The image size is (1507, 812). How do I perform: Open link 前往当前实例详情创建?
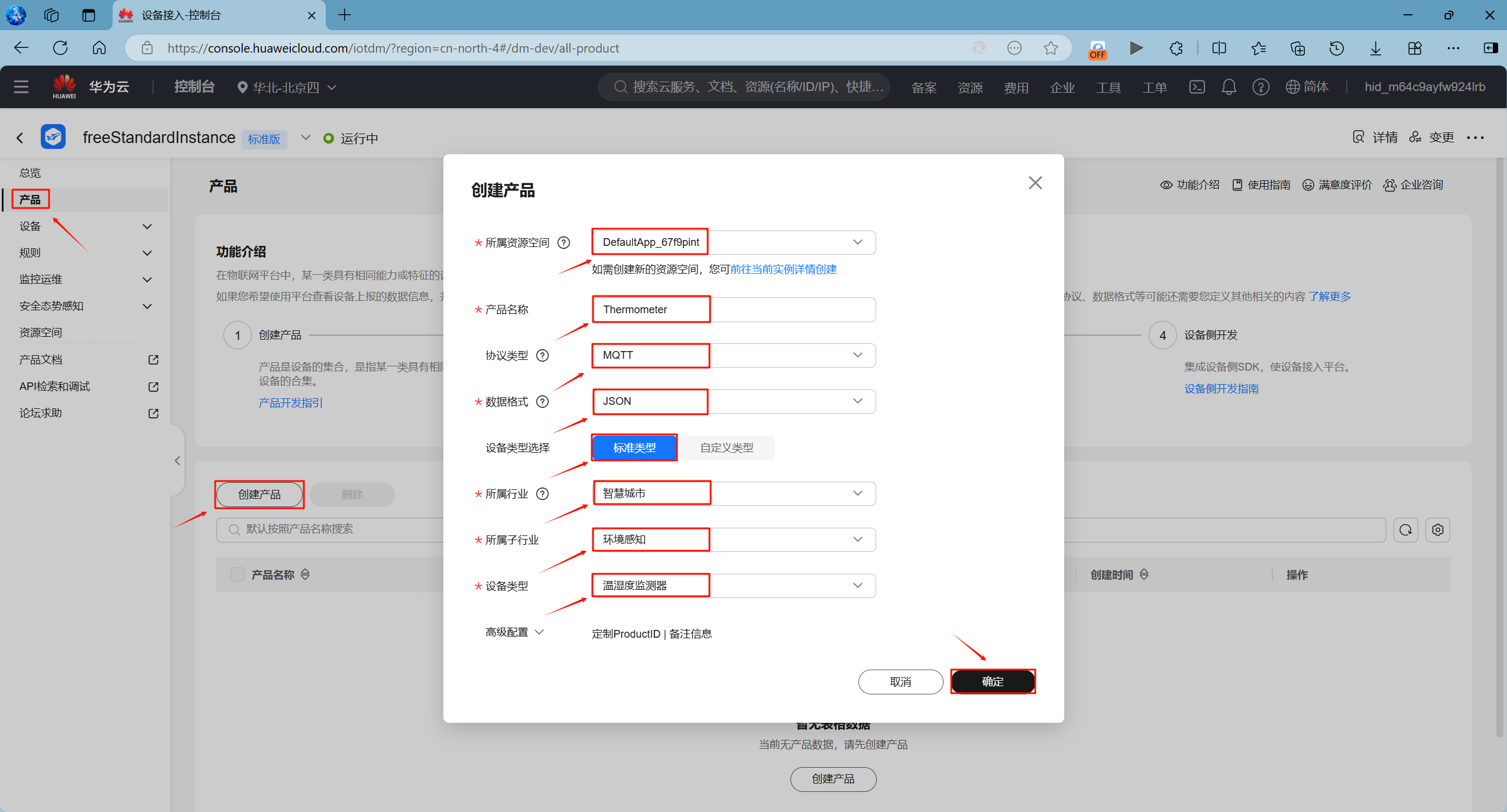pyautogui.click(x=783, y=269)
